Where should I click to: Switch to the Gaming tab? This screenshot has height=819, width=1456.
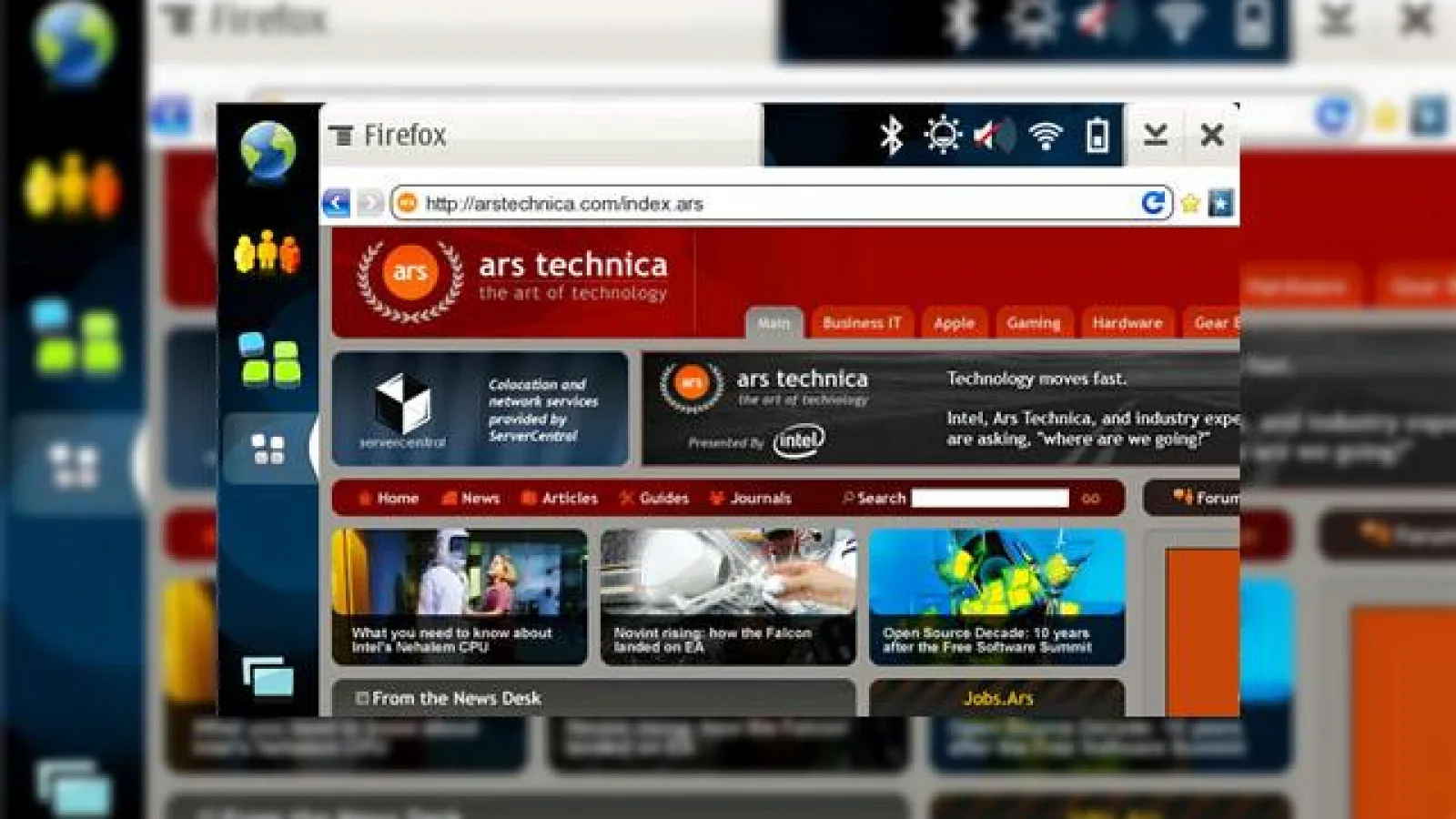pos(1034,323)
